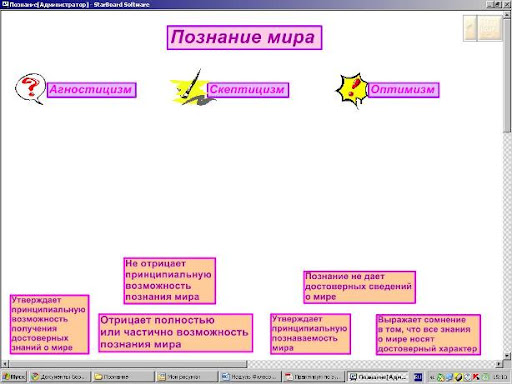Select the Выражает сомнение card
Screen dimensions: 512x384
[428, 334]
